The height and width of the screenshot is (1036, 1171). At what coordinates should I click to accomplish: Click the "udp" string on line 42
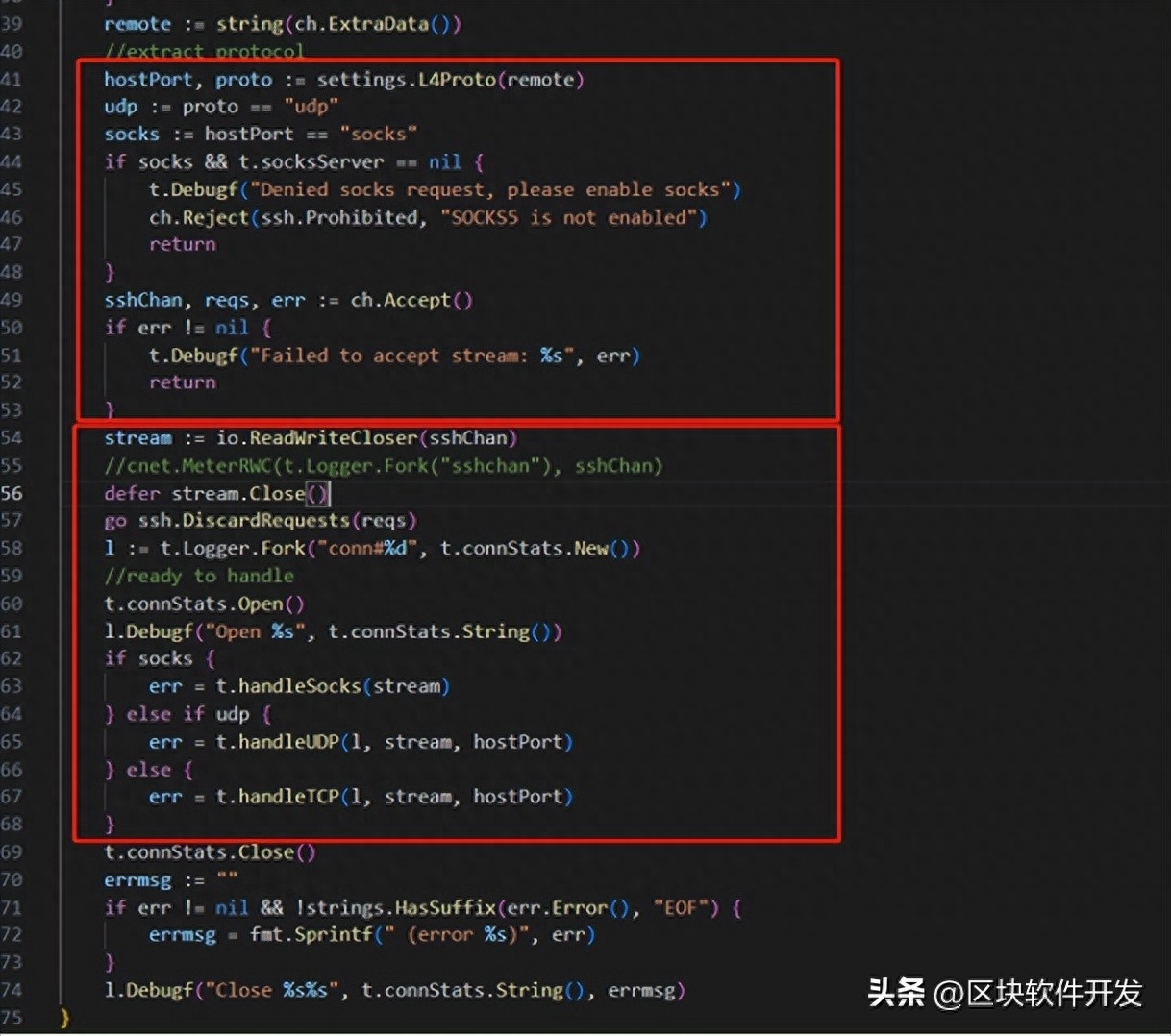311,107
